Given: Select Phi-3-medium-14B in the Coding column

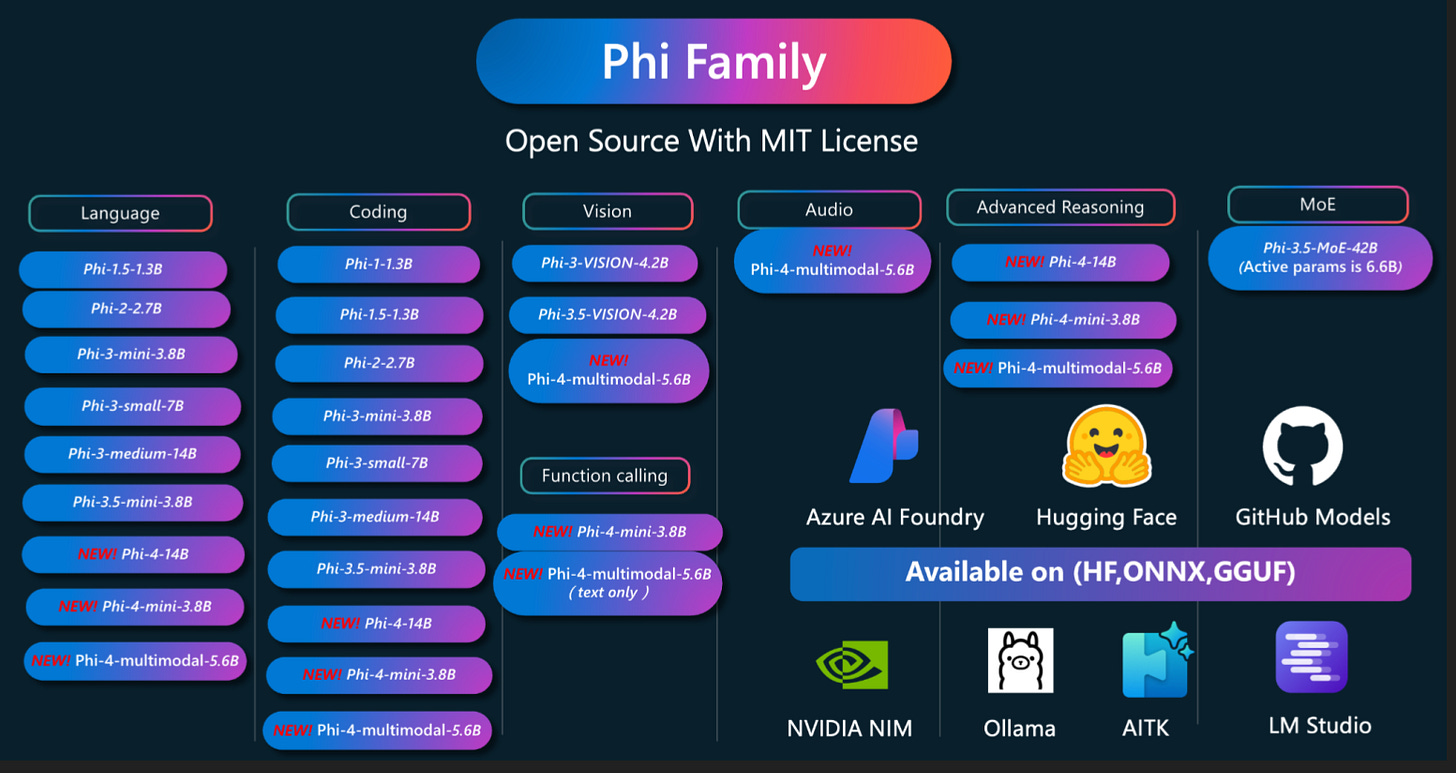Looking at the screenshot, I should click(375, 517).
